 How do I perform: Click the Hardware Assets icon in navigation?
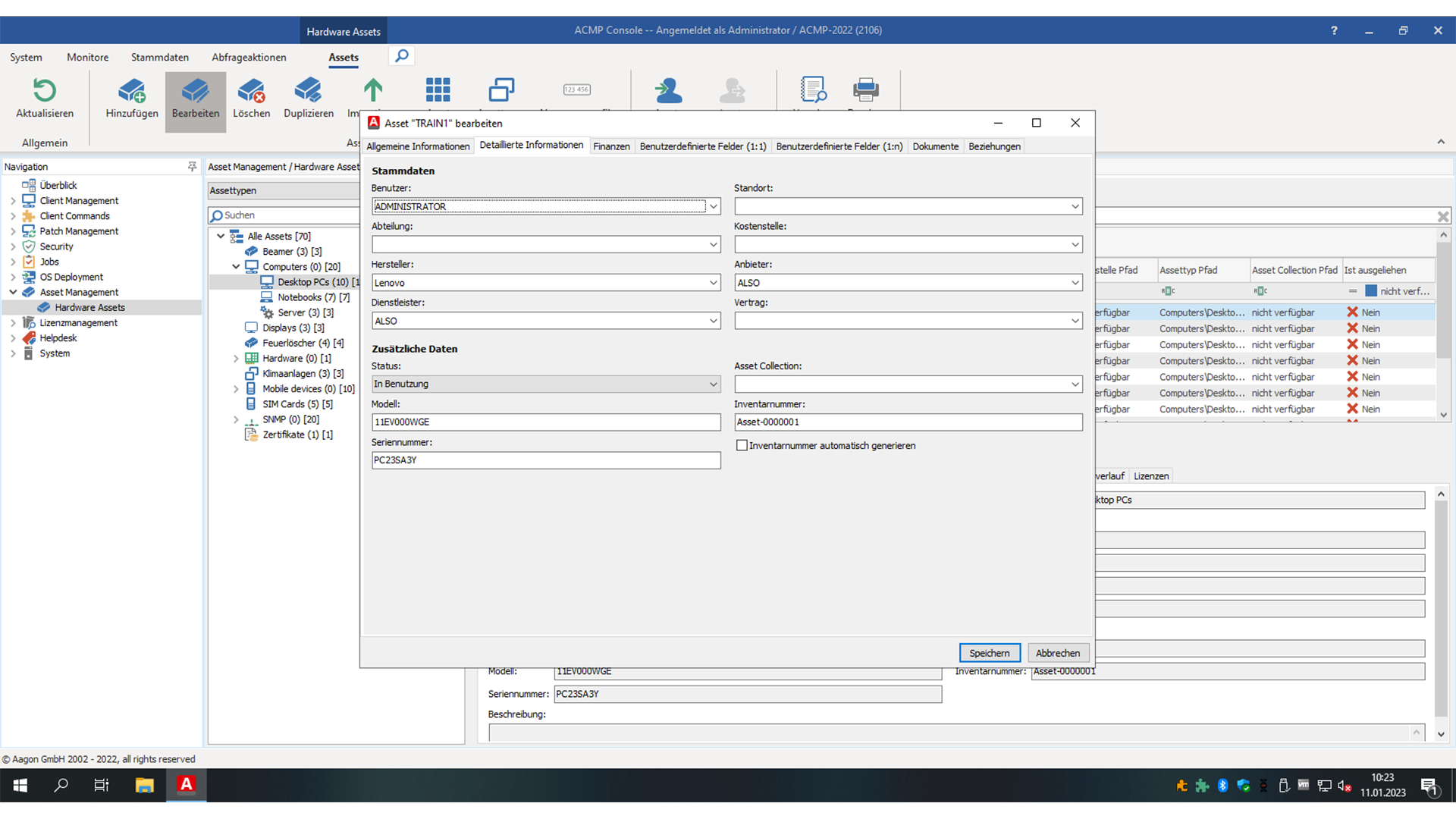(45, 307)
